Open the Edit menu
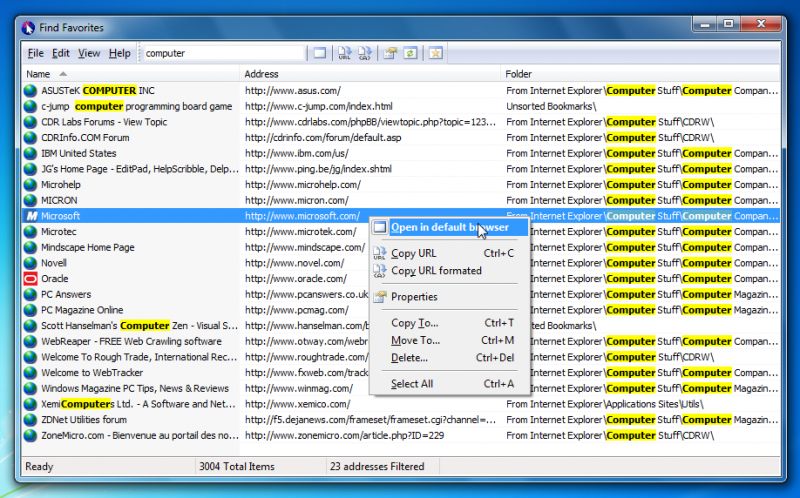The width and height of the screenshot is (800, 498). [60, 53]
